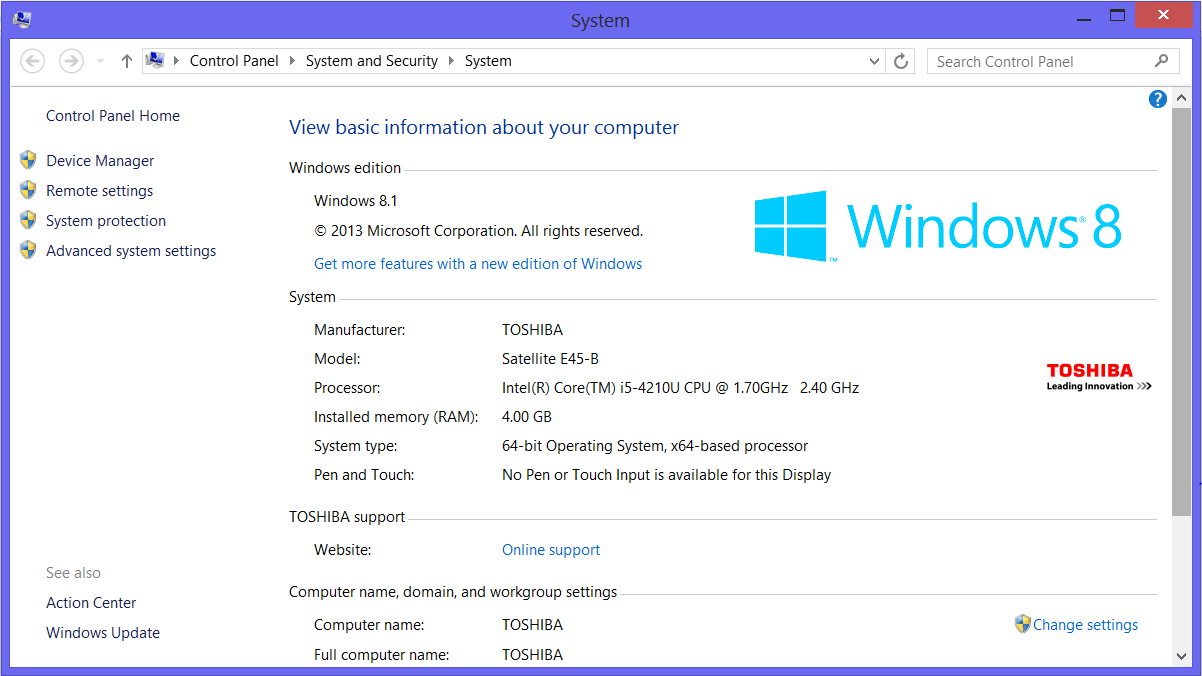The height and width of the screenshot is (676, 1202).
Task: Click Change settings for computer name
Action: tap(1084, 625)
